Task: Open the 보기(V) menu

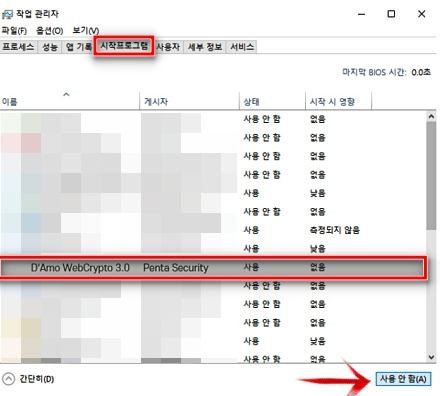Action: click(86, 31)
